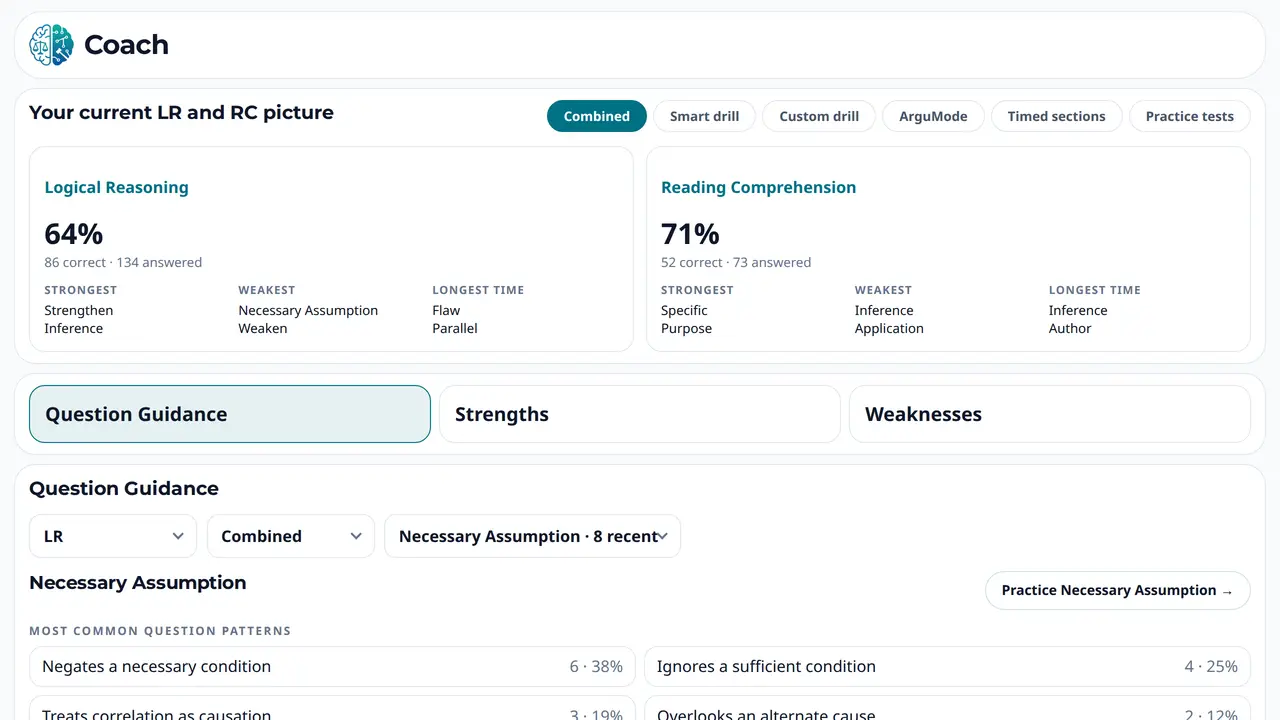Viewport: 1280px width, 720px height.
Task: Click the 71% Reading Comprehension score
Action: click(x=690, y=234)
